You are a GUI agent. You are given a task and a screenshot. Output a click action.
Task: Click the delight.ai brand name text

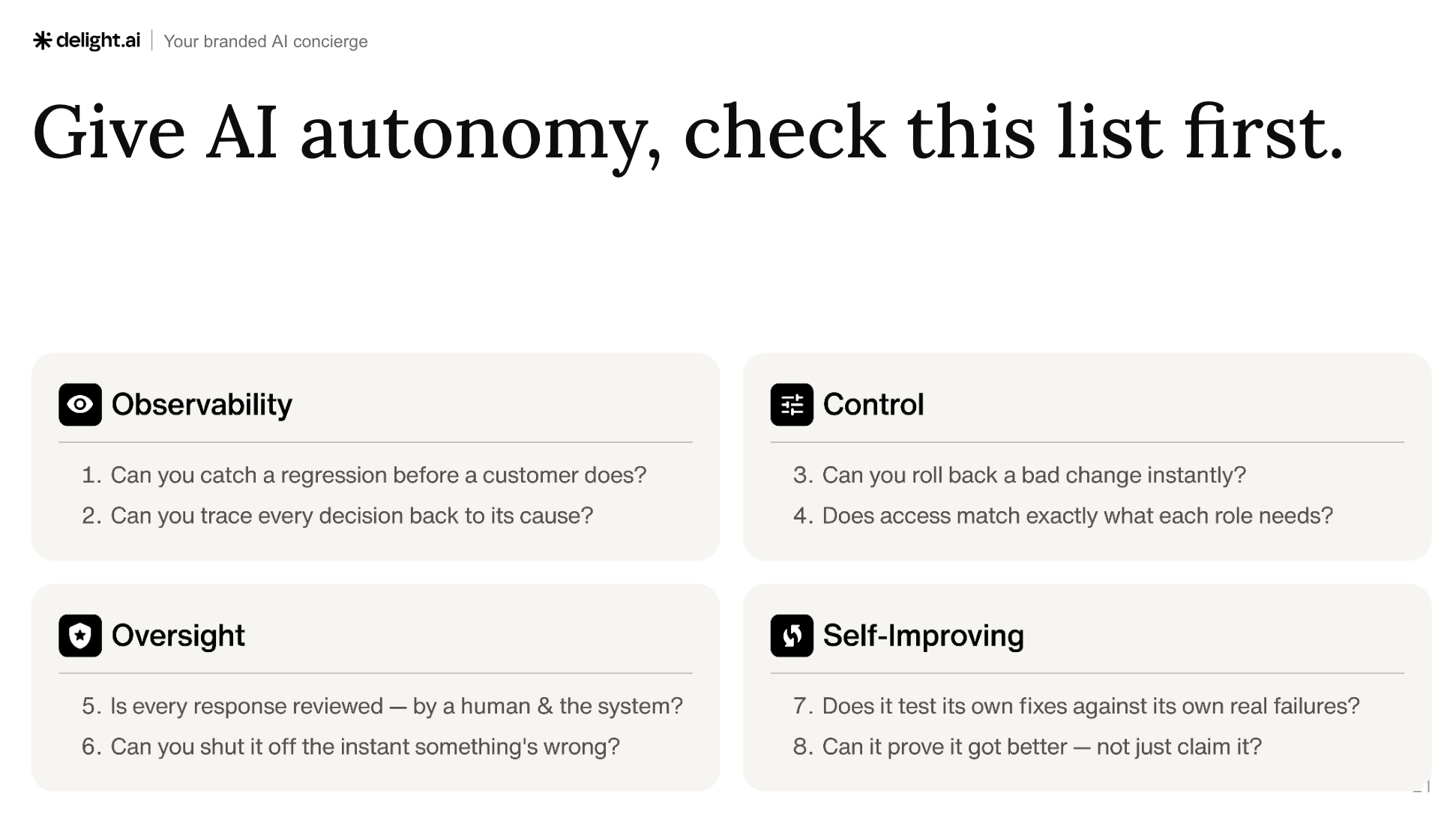pyautogui.click(x=98, y=40)
